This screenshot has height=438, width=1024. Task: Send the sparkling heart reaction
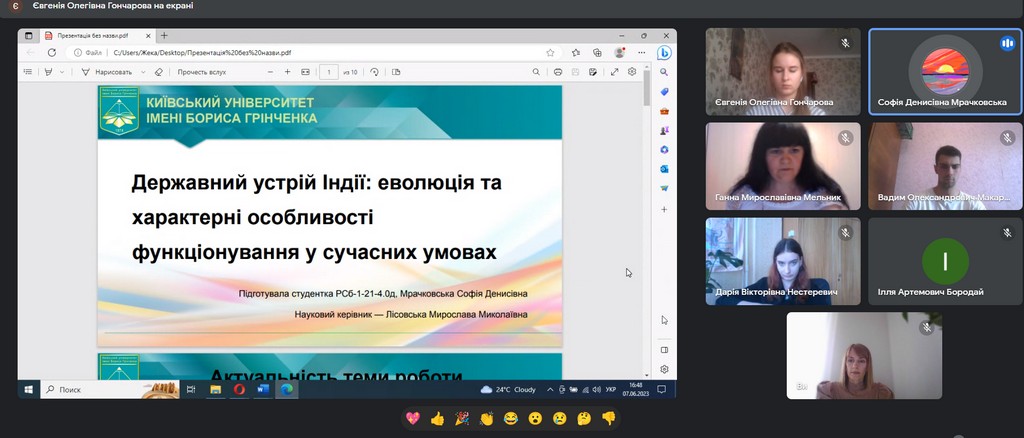click(413, 418)
